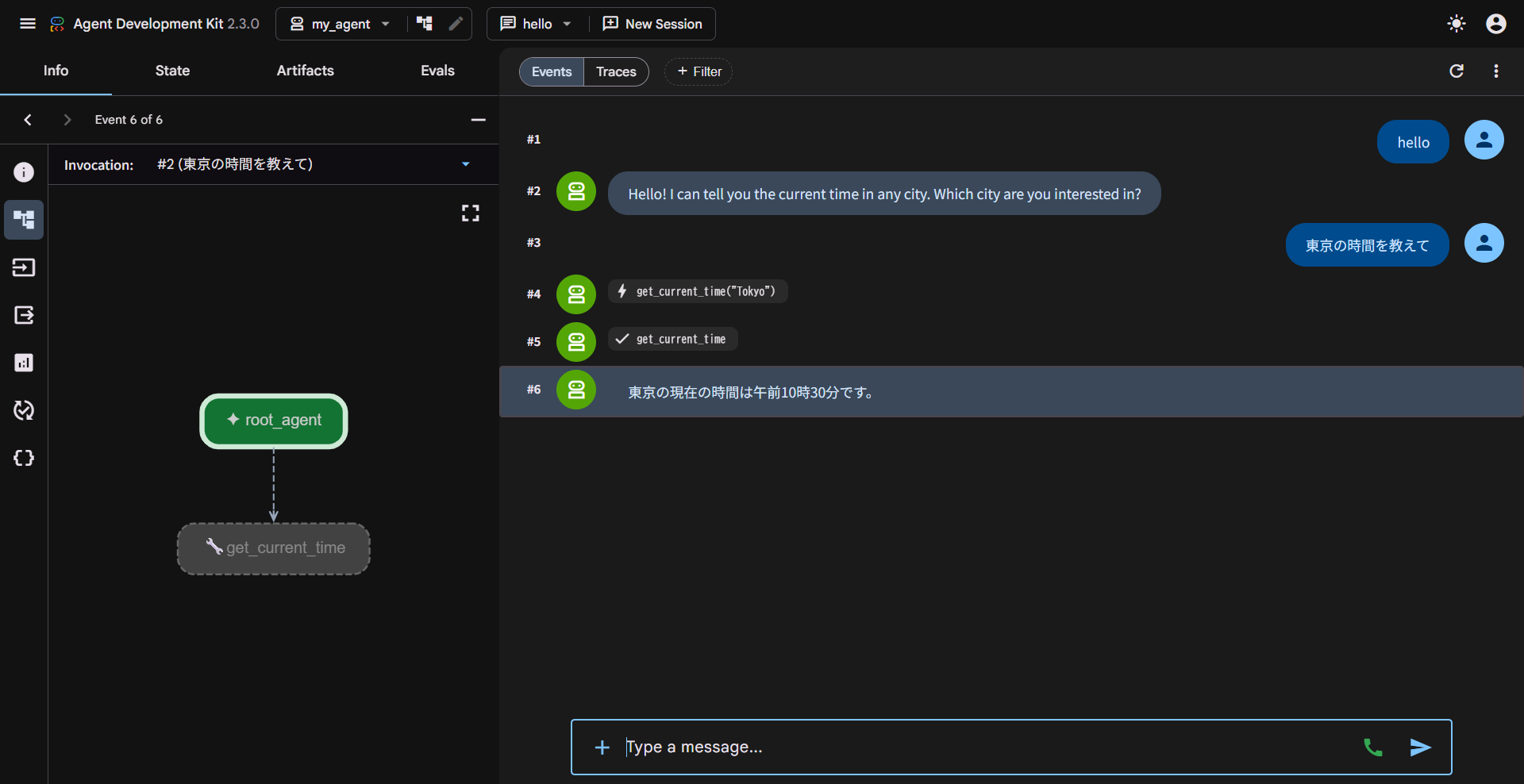Click the event number #3 label
Screen dimensions: 1524x784
click(533, 243)
